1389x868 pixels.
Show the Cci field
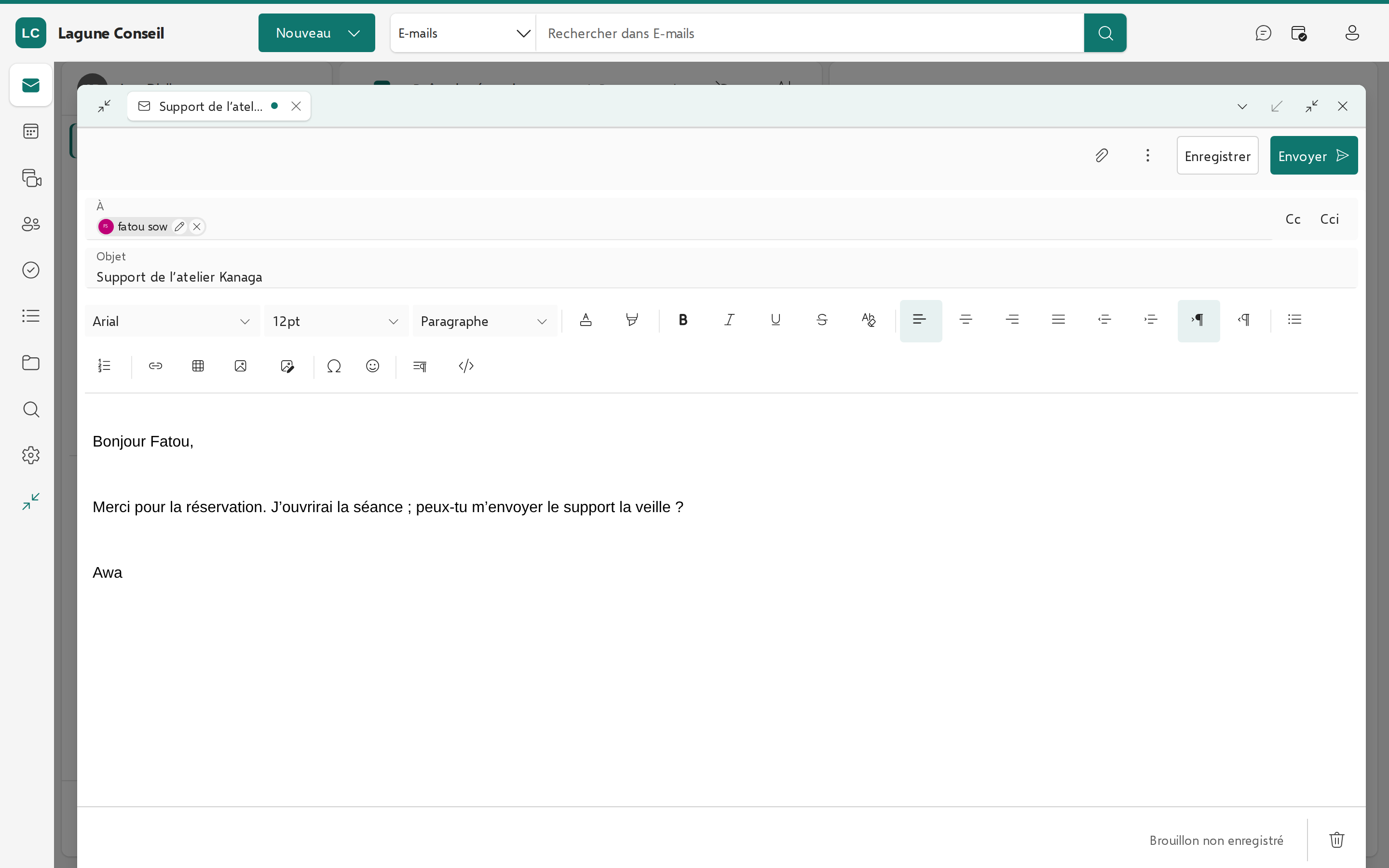pos(1329,219)
